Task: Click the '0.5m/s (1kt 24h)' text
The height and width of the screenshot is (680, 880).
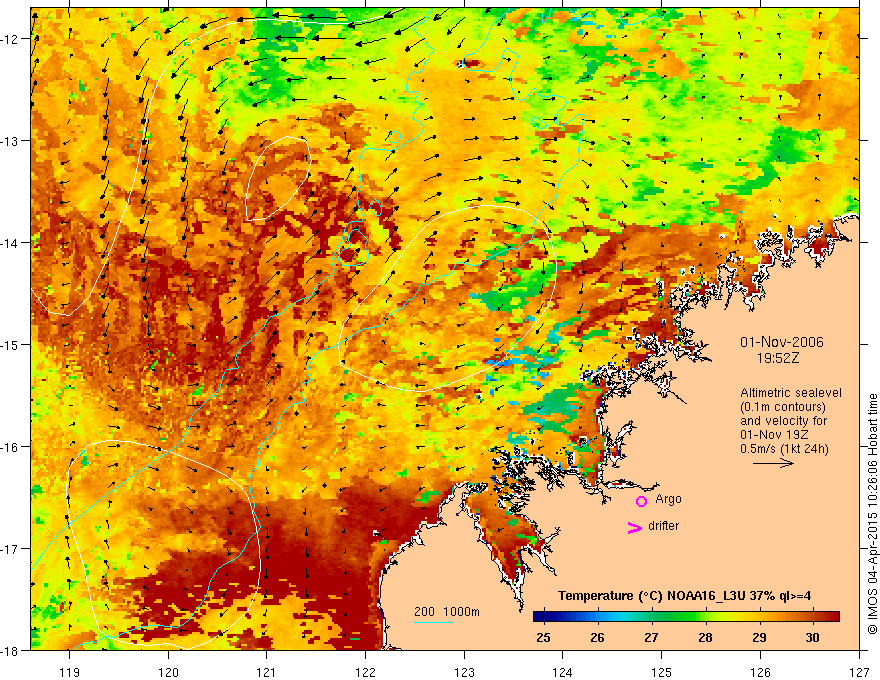Action: coord(784,449)
